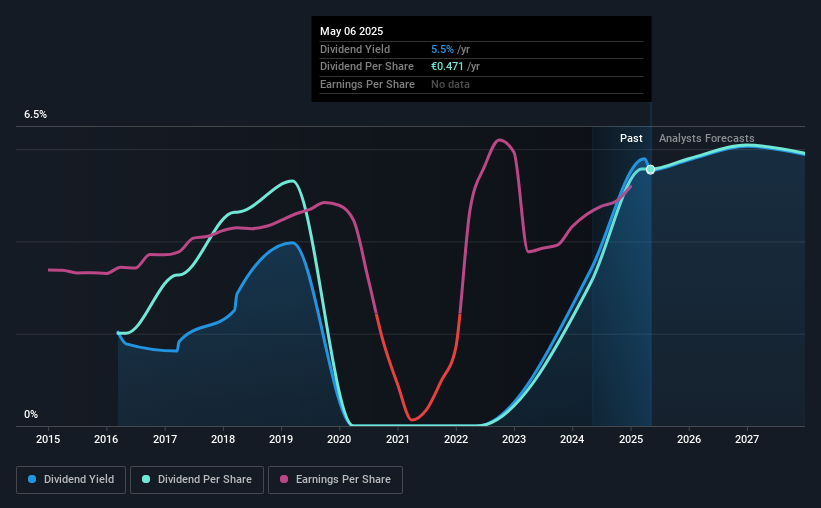Click the 2019 x-axis label
The width and height of the screenshot is (821, 508).
click(281, 439)
